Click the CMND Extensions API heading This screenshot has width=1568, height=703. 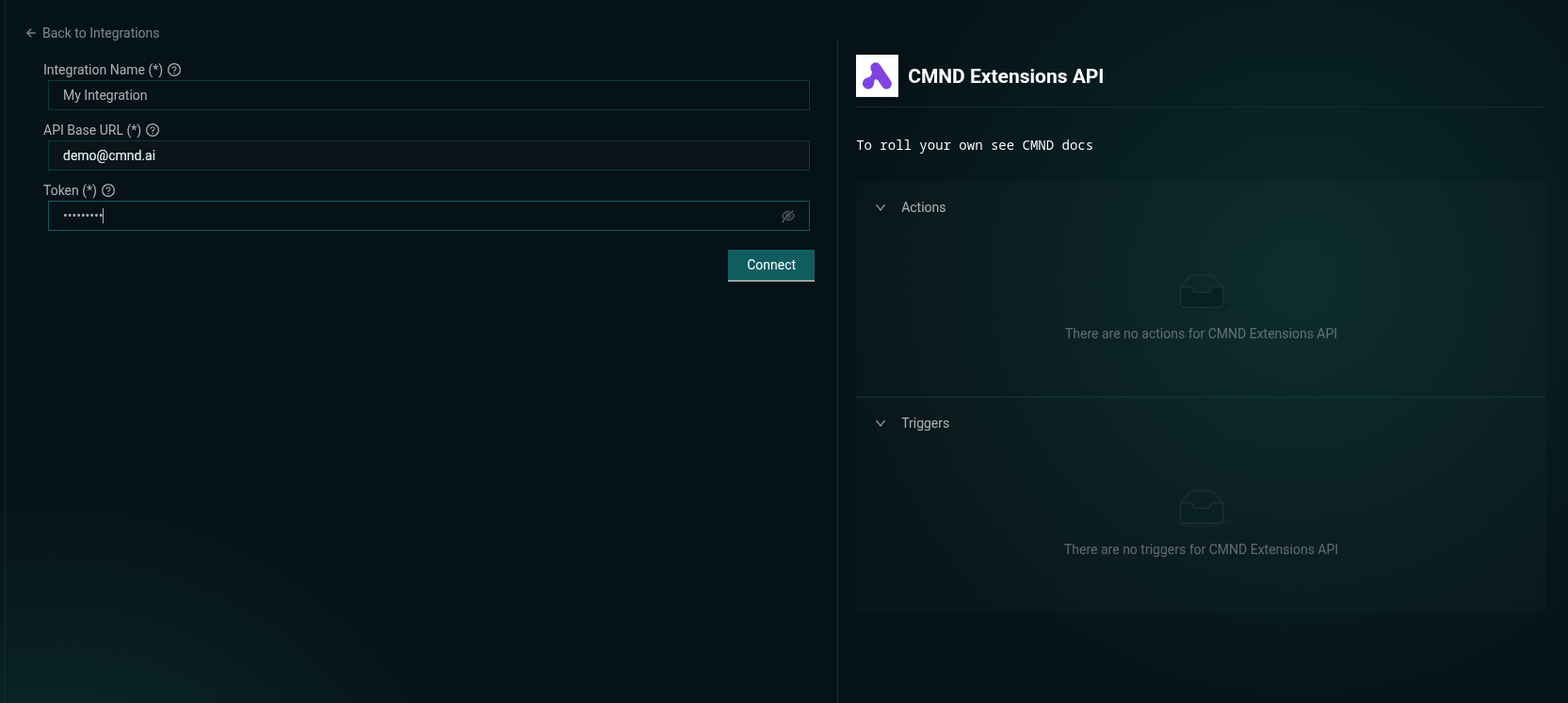coord(1006,76)
